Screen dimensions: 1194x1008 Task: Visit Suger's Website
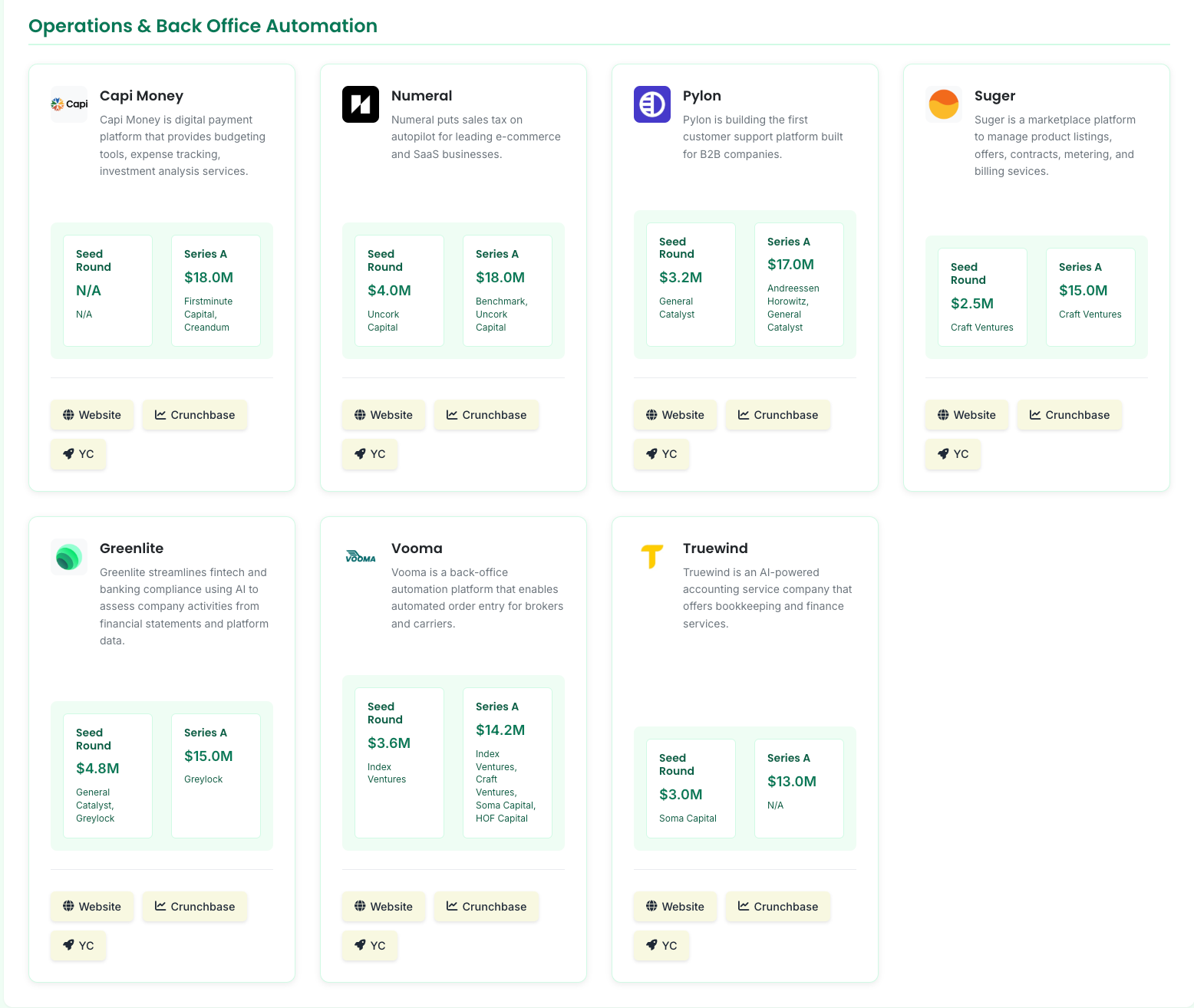click(x=967, y=415)
